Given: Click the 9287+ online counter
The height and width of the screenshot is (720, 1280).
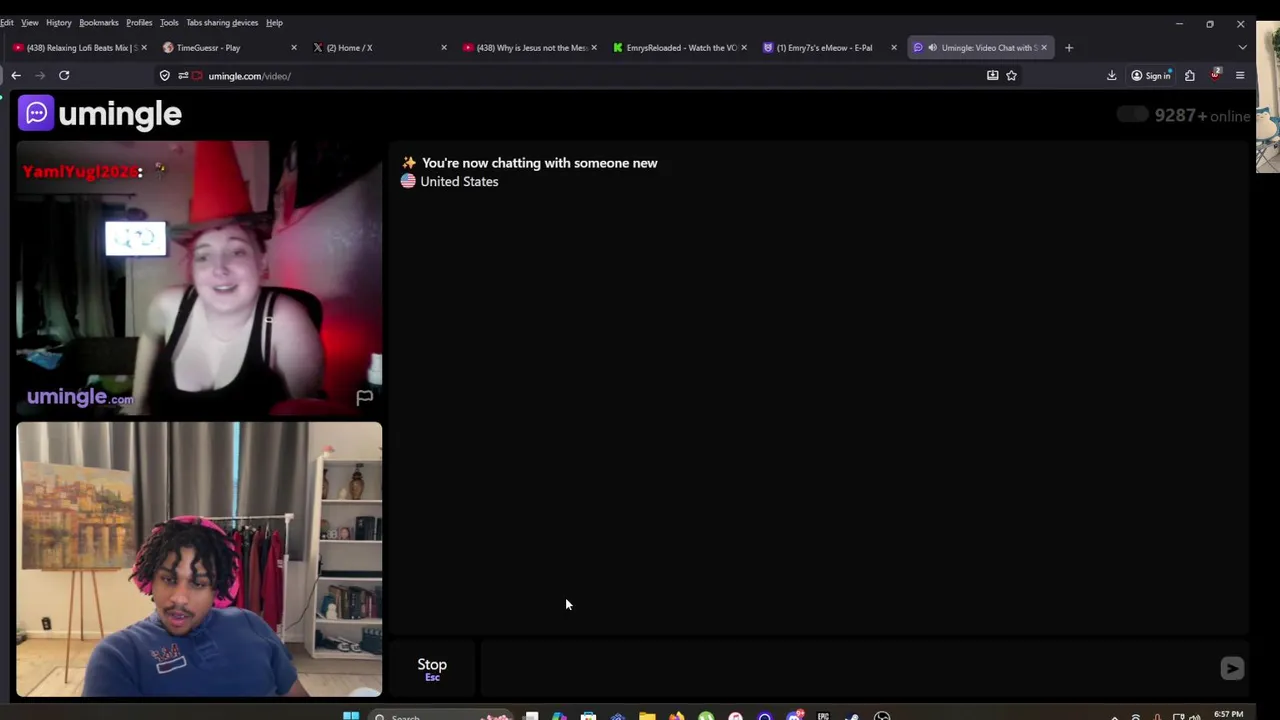Looking at the screenshot, I should click(1202, 116).
